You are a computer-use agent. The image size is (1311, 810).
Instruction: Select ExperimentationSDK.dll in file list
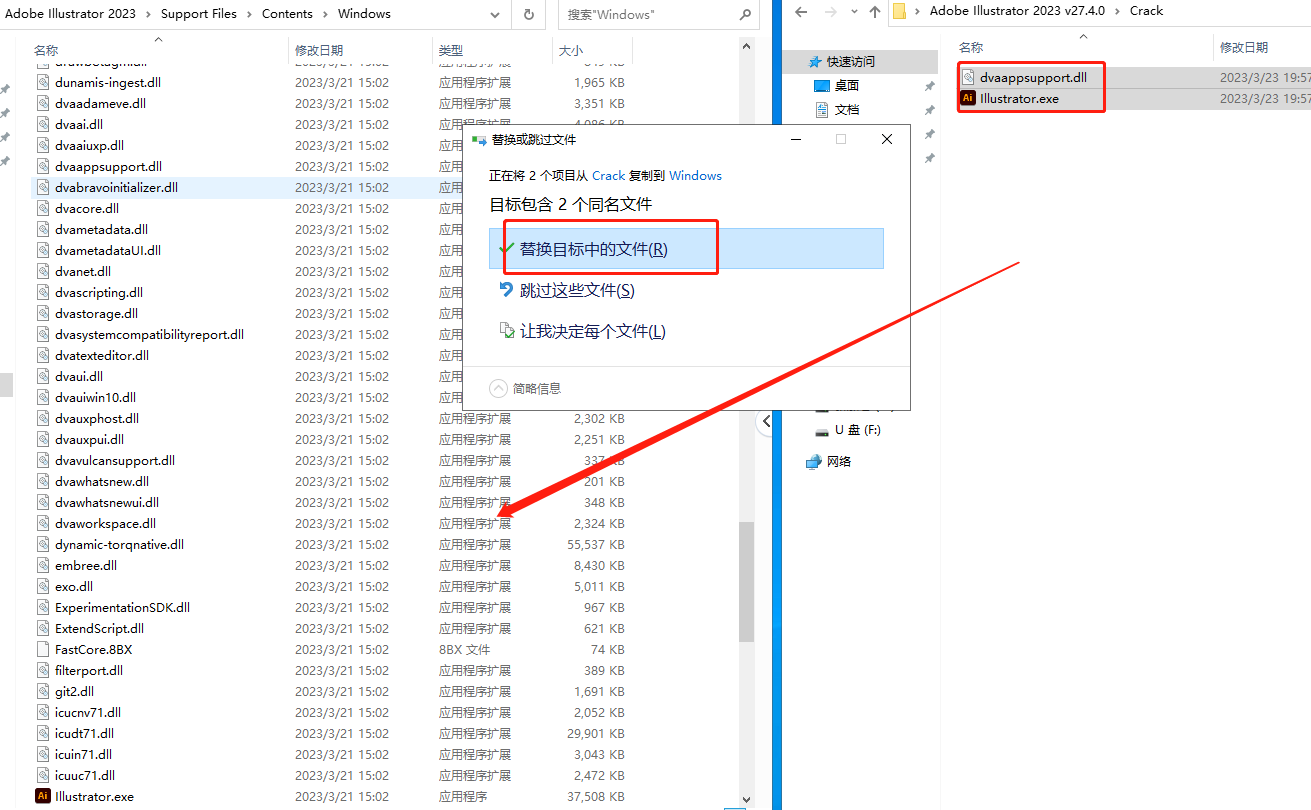click(122, 607)
